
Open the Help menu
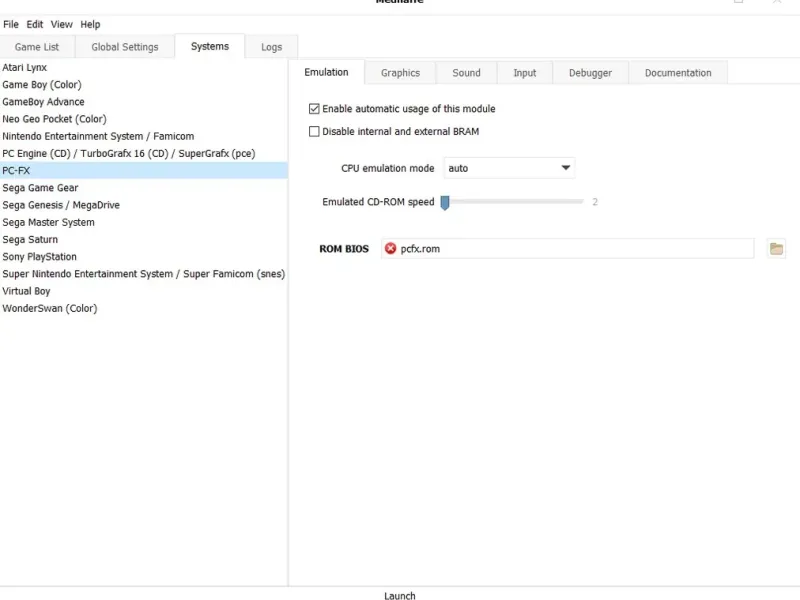90,24
